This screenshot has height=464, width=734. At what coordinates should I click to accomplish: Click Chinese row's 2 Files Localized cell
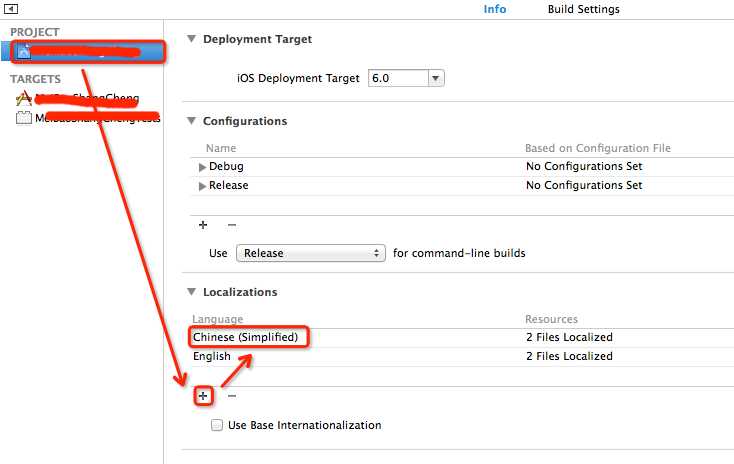(569, 337)
